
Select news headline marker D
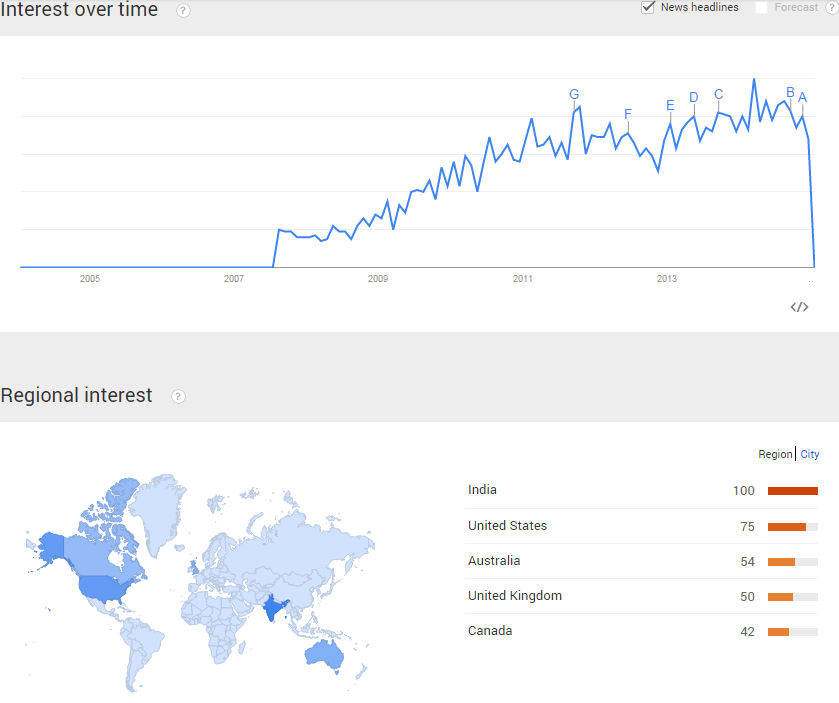(693, 97)
